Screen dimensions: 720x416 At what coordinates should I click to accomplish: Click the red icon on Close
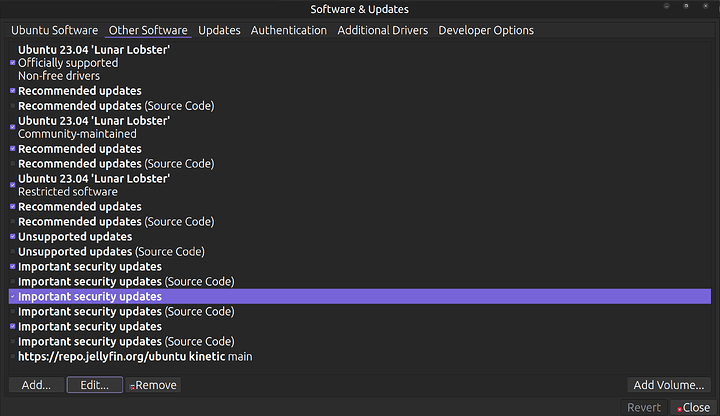[679, 408]
